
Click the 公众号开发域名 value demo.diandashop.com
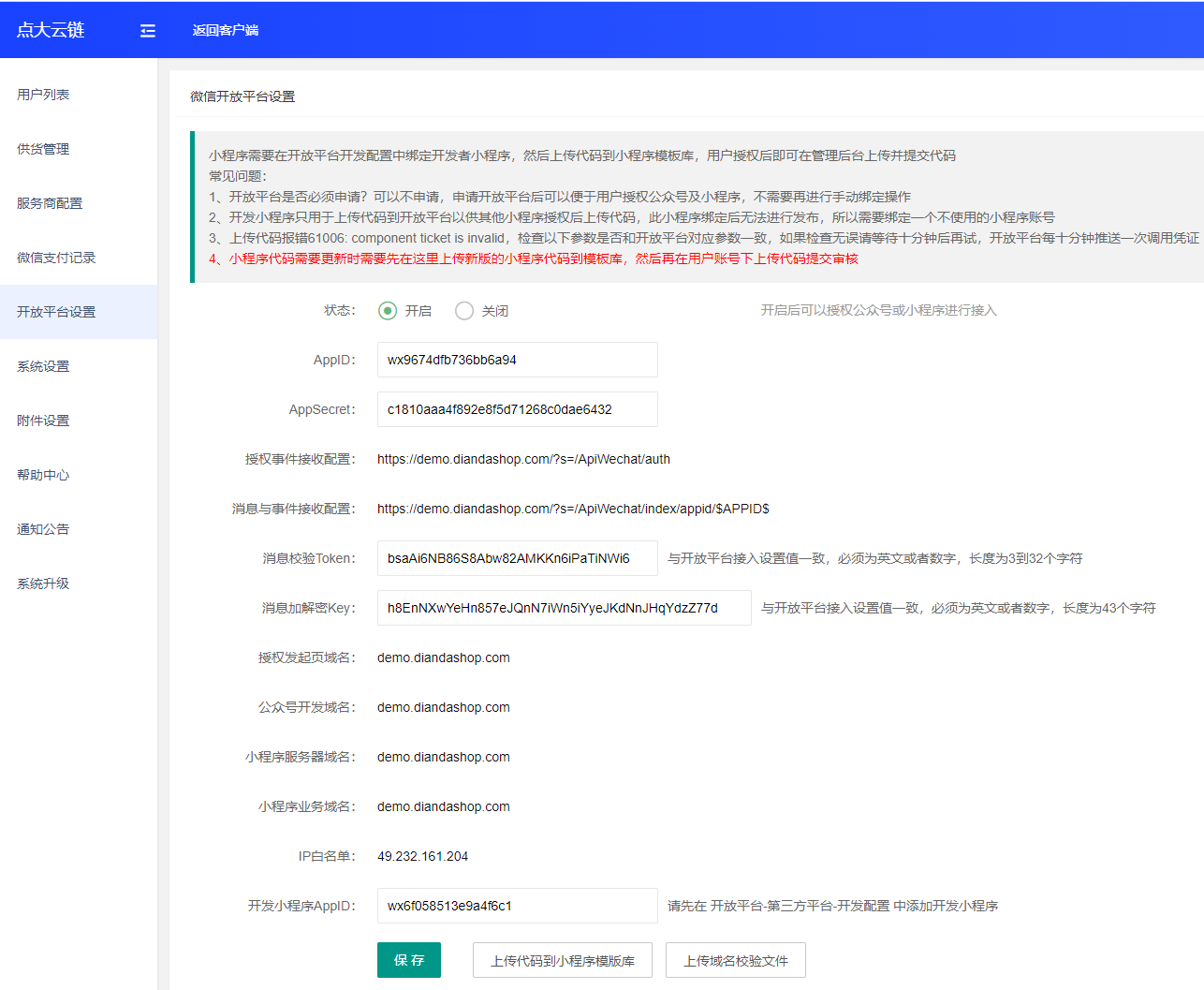click(x=444, y=707)
